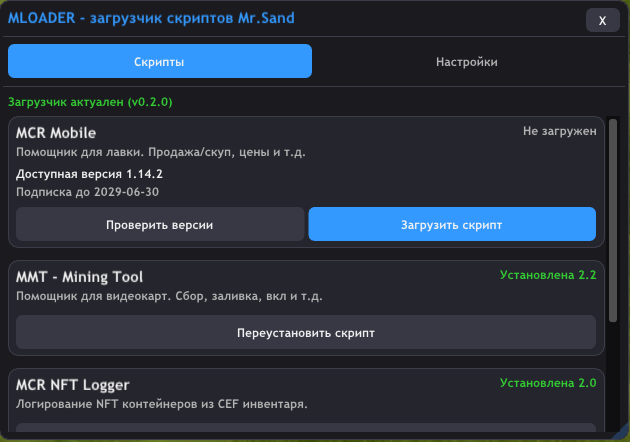Click the Не загружен status label

(560, 131)
